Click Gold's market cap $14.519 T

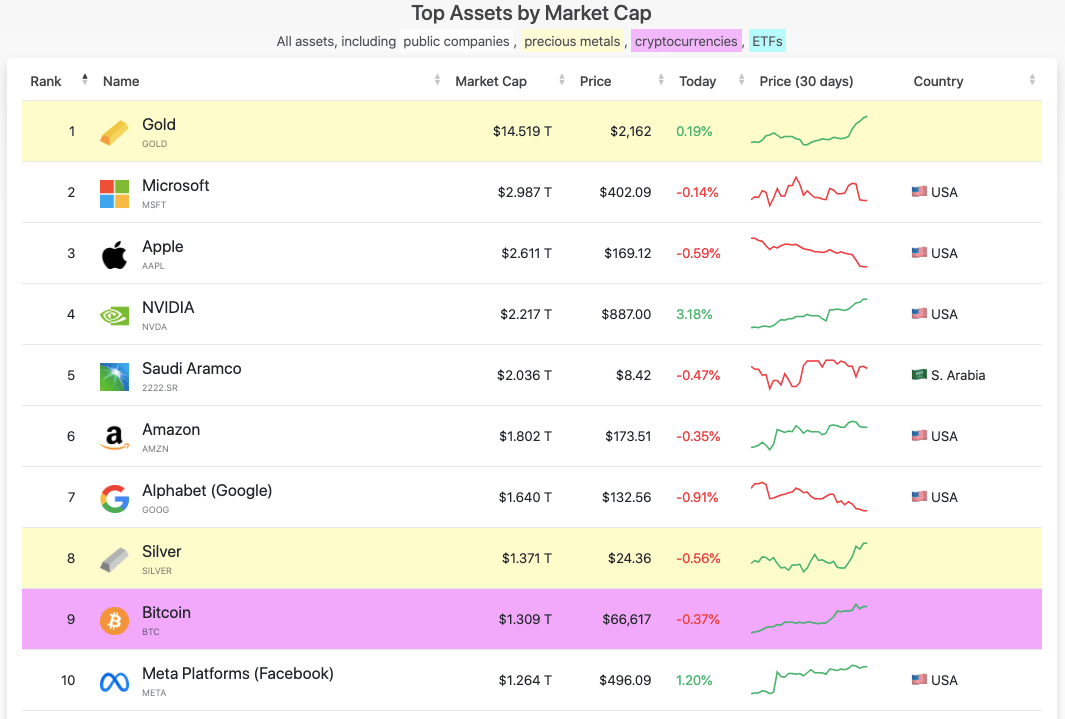pyautogui.click(x=522, y=132)
